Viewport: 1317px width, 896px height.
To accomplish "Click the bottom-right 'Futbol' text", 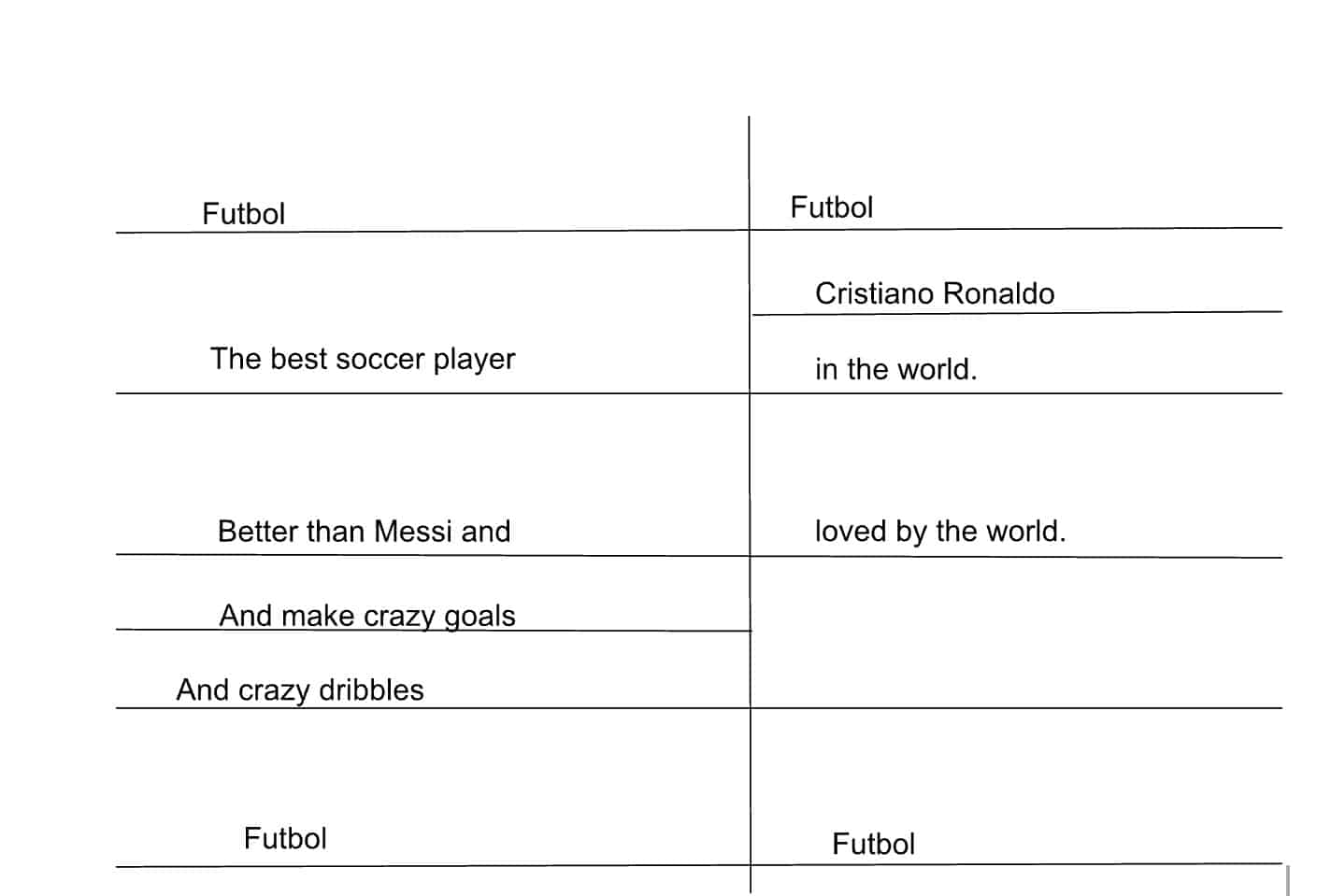I will tap(873, 845).
